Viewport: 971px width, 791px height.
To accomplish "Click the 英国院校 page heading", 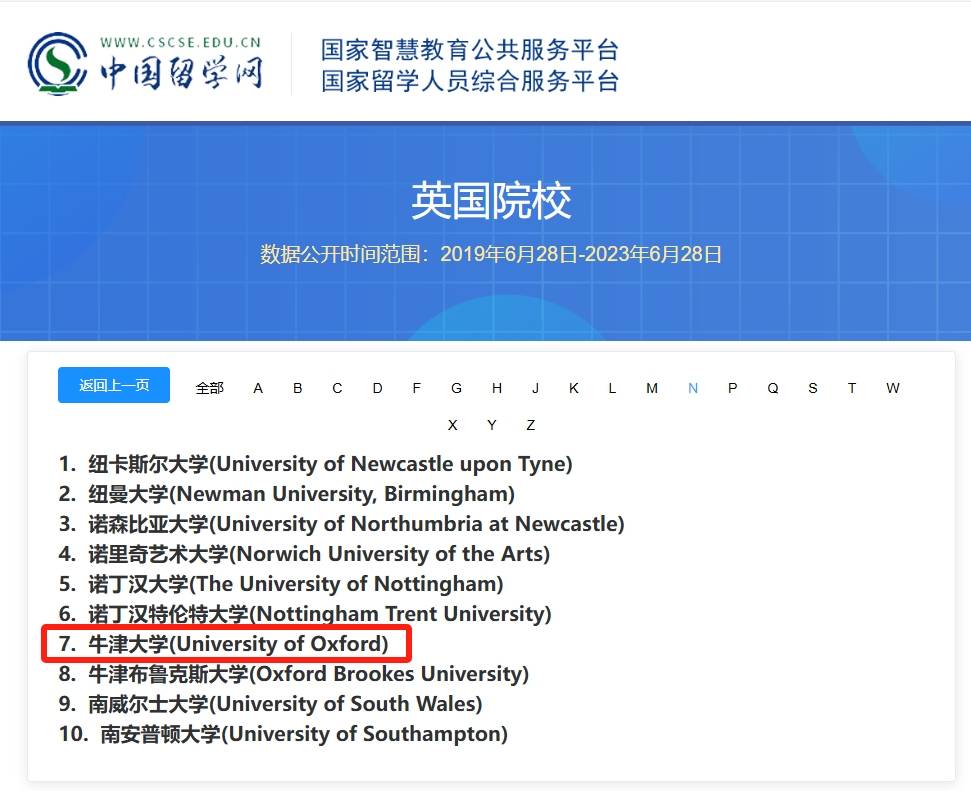I will [491, 201].
